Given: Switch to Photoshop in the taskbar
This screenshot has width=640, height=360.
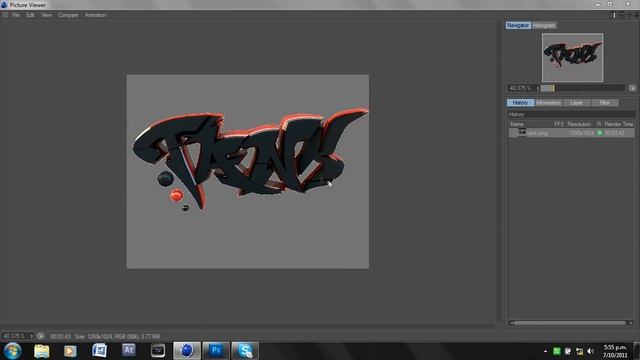Looking at the screenshot, I should [x=216, y=351].
